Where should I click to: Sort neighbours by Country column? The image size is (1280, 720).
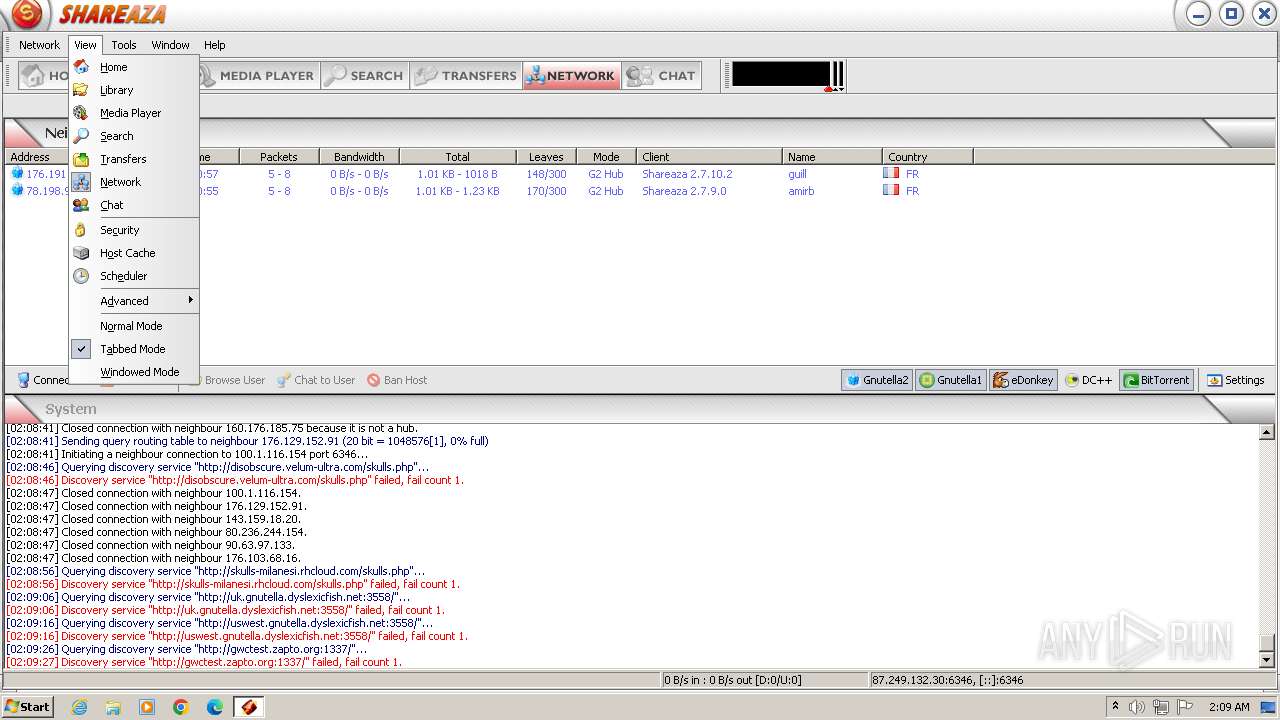tap(928, 157)
